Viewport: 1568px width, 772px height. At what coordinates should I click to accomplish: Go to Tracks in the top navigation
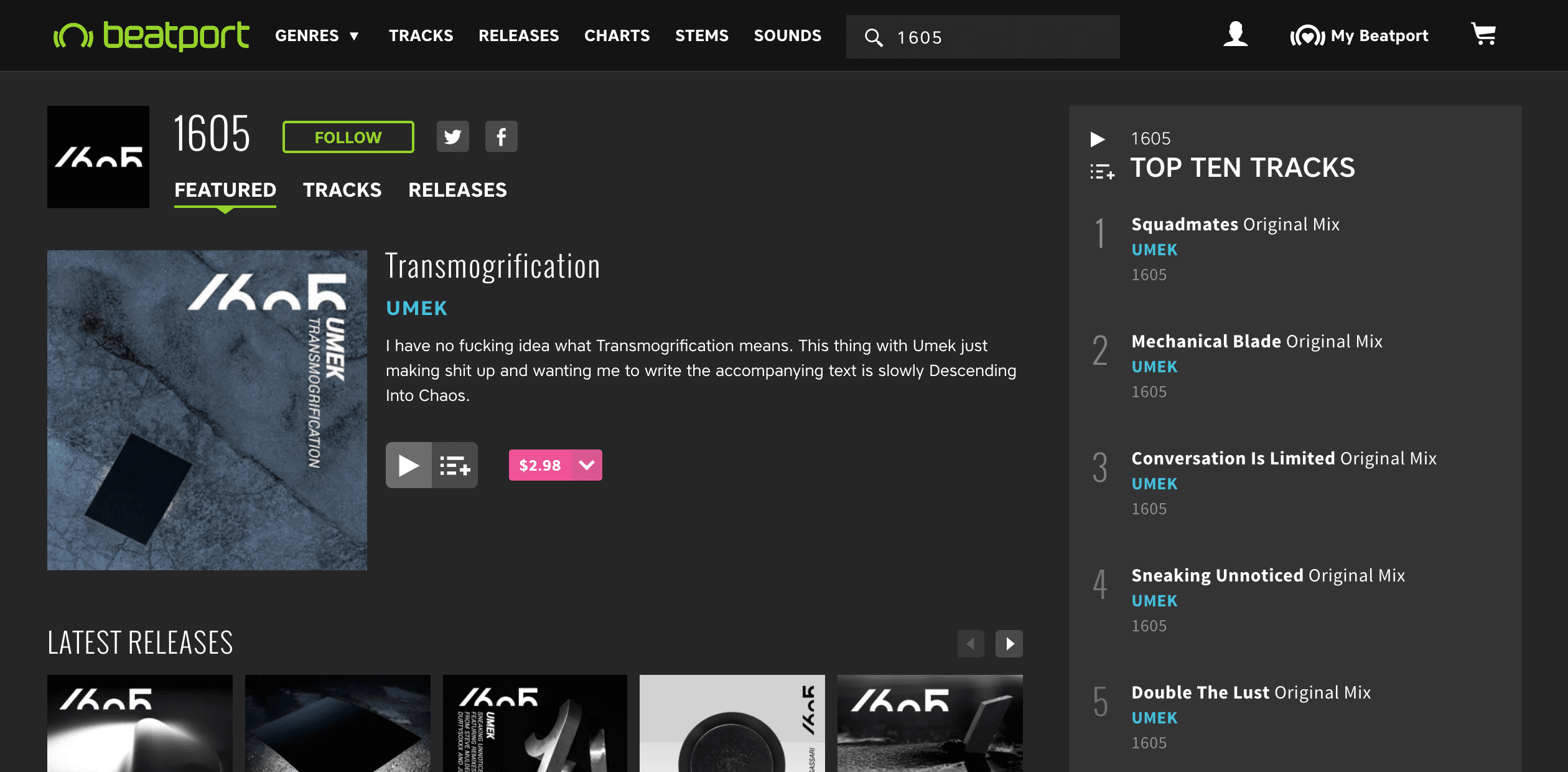(421, 35)
